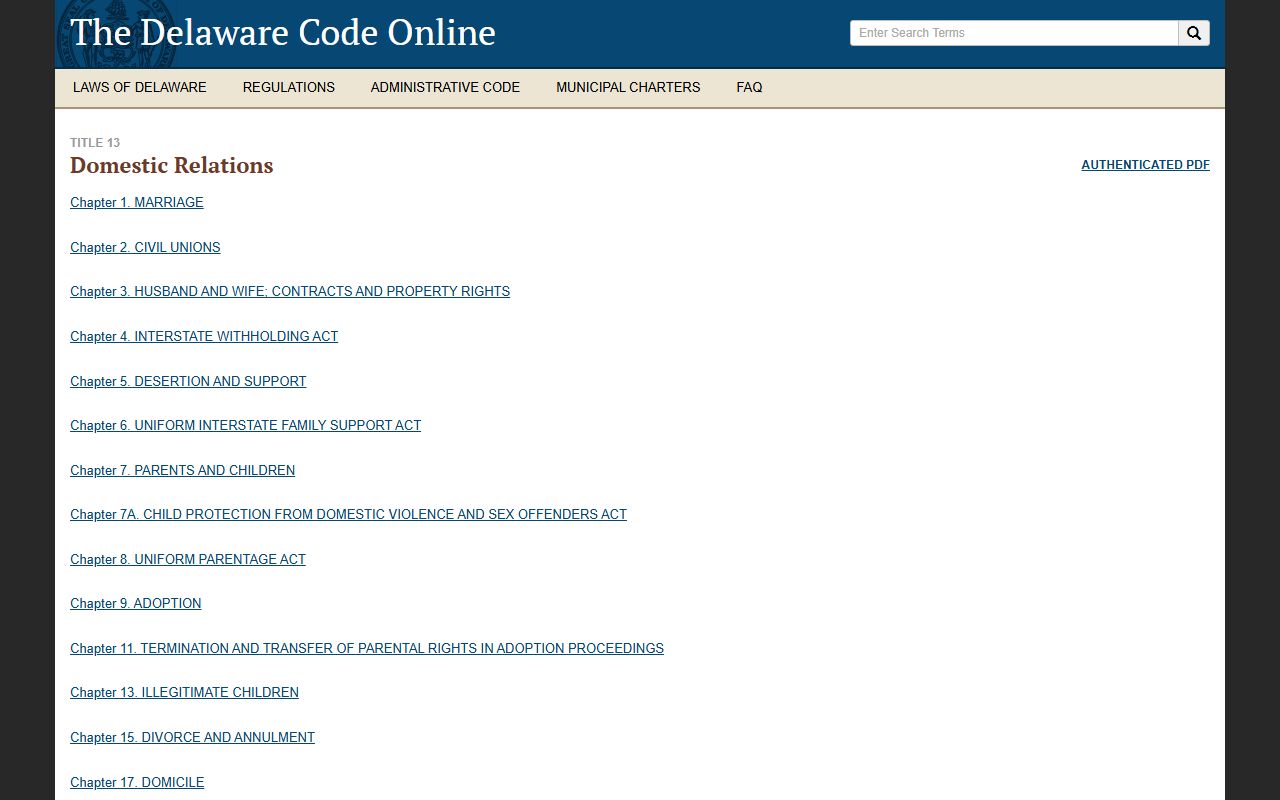Open Municipal Charters menu item
This screenshot has height=800, width=1280.
[x=628, y=87]
